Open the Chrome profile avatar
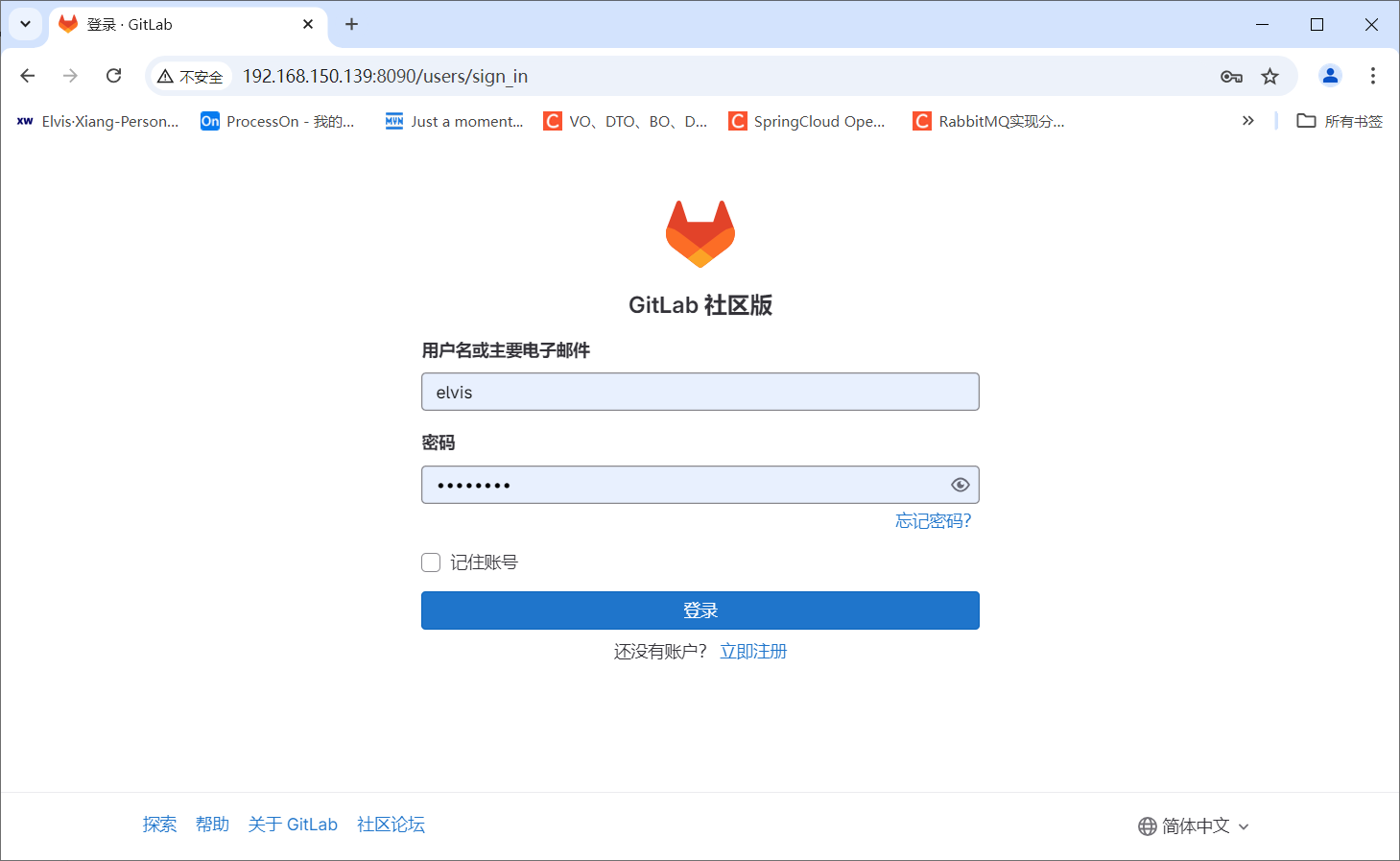This screenshot has height=861, width=1400. (1330, 76)
